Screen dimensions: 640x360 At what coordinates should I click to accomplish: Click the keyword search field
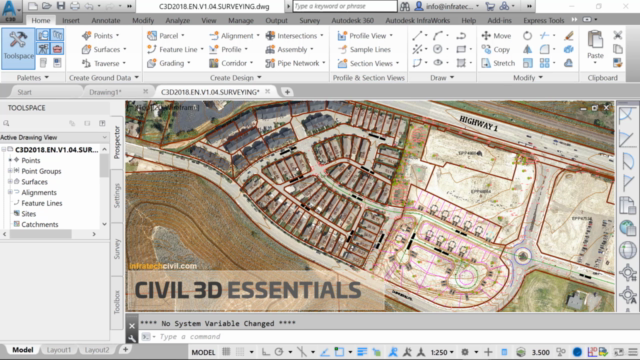pos(345,6)
